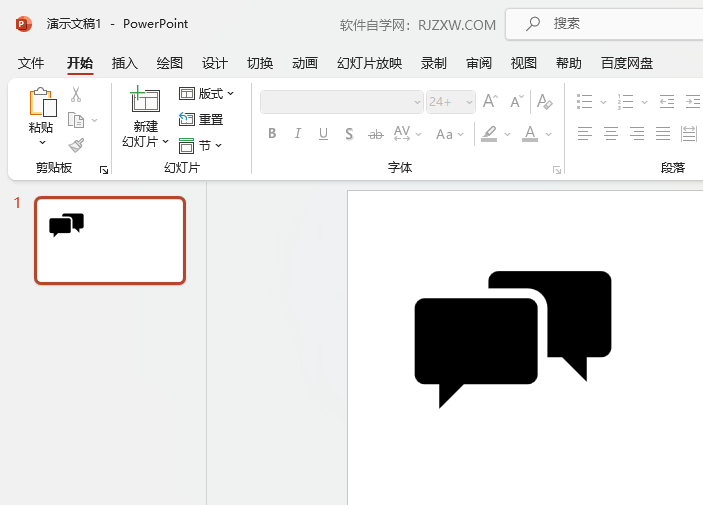Viewport: 703px width, 505px height.
Task: Click the Paste clipboard icon
Action: click(43, 102)
